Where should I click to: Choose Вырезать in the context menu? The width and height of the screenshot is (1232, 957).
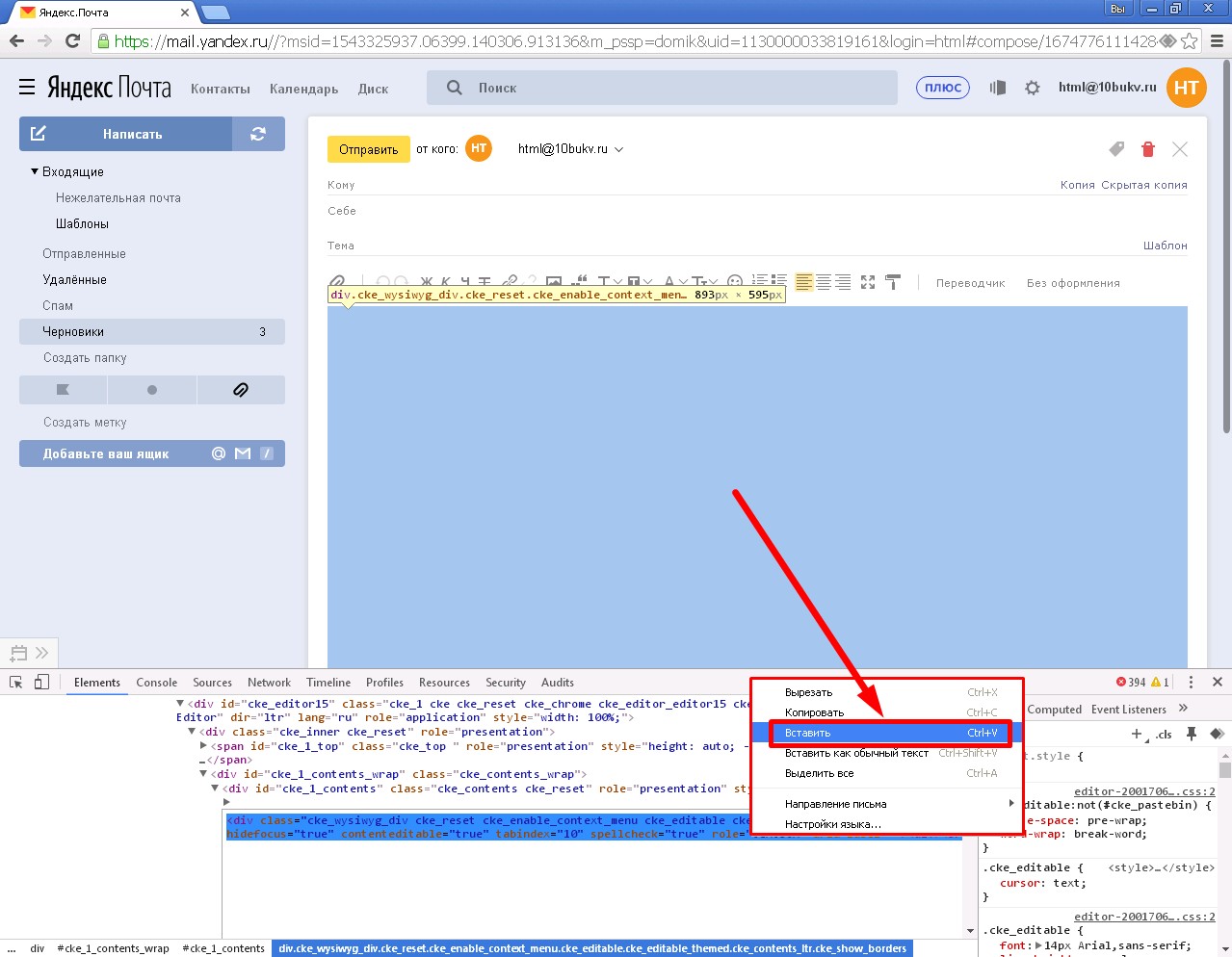[808, 692]
